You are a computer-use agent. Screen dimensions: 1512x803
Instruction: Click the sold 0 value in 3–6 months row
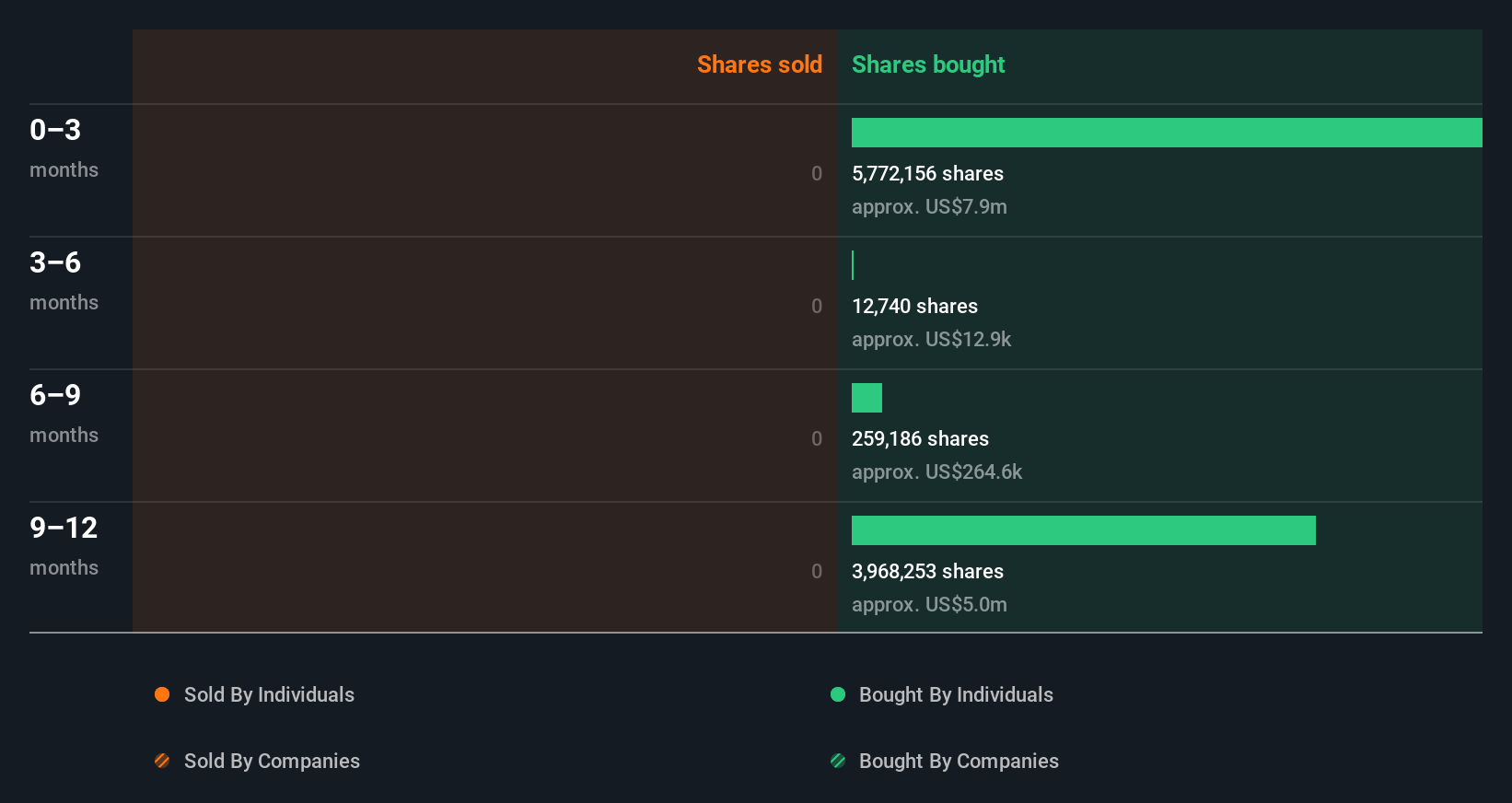(817, 306)
